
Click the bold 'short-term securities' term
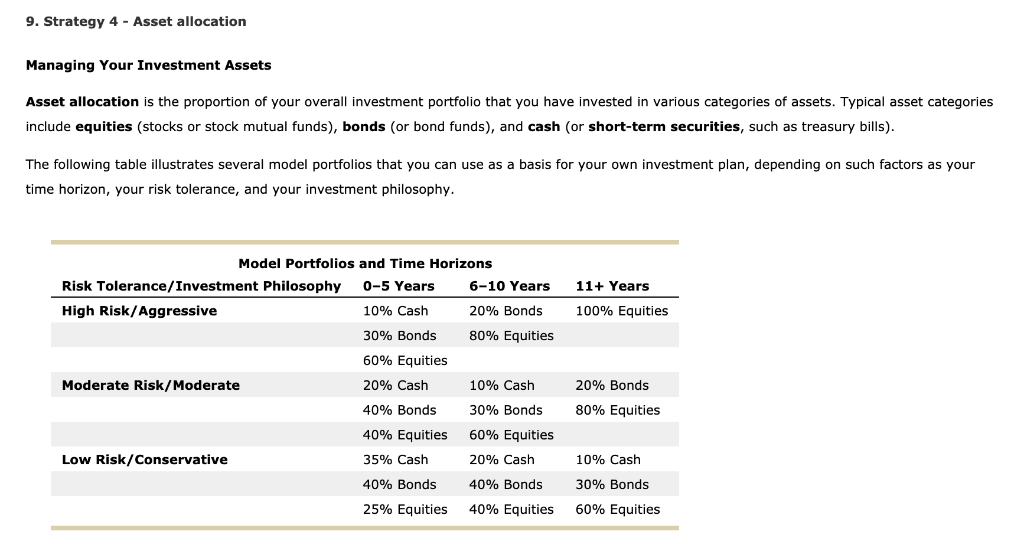(x=664, y=127)
